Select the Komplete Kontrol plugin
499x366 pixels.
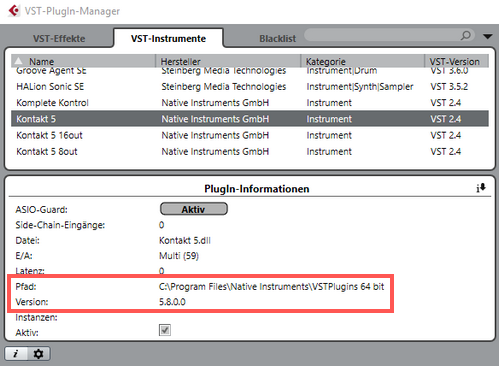coord(250,103)
